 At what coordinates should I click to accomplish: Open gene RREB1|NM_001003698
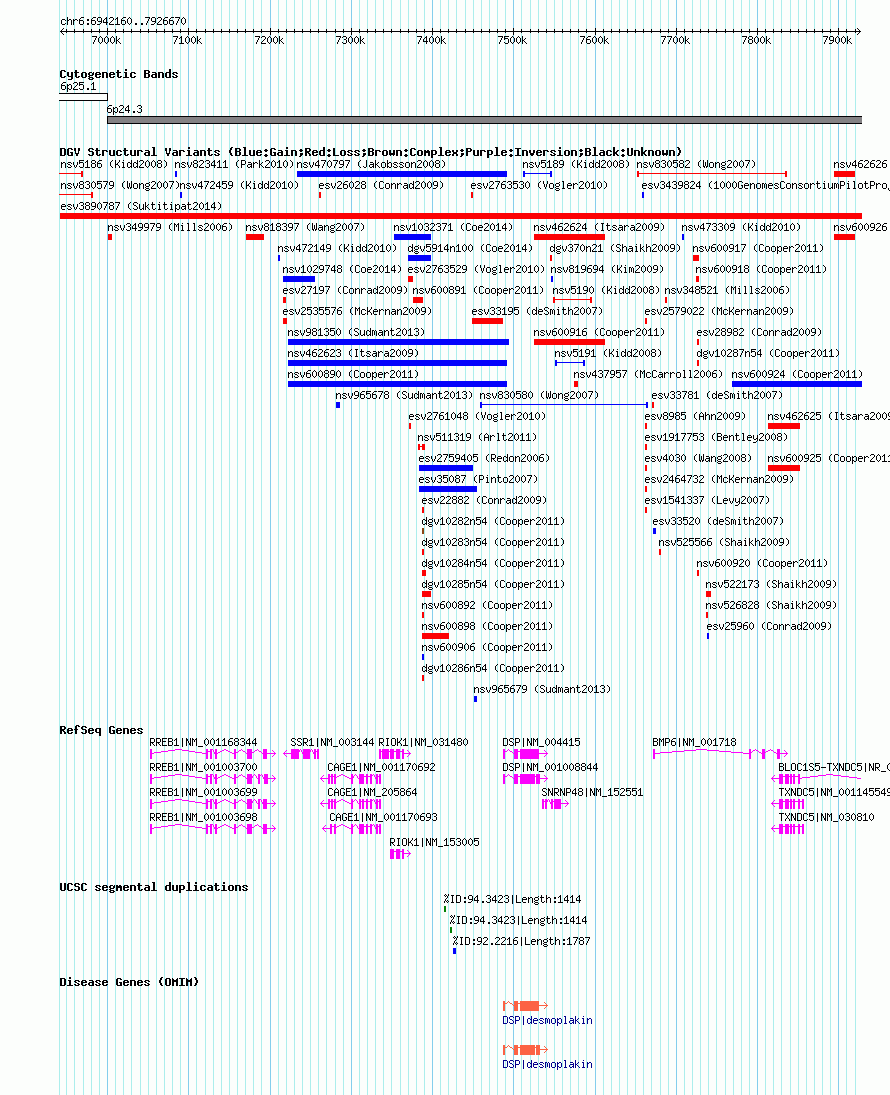[203, 818]
